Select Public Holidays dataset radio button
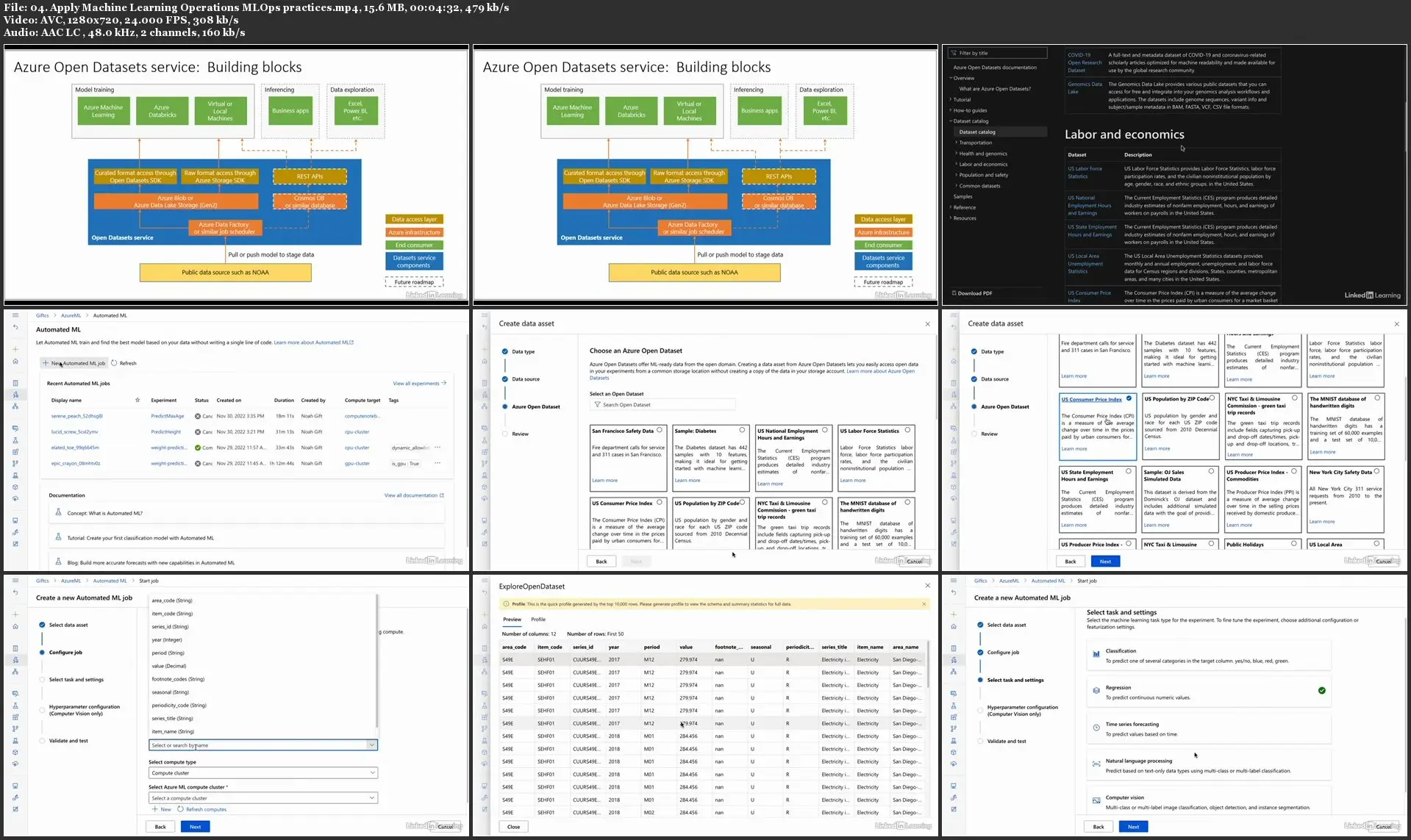 tap(1294, 544)
